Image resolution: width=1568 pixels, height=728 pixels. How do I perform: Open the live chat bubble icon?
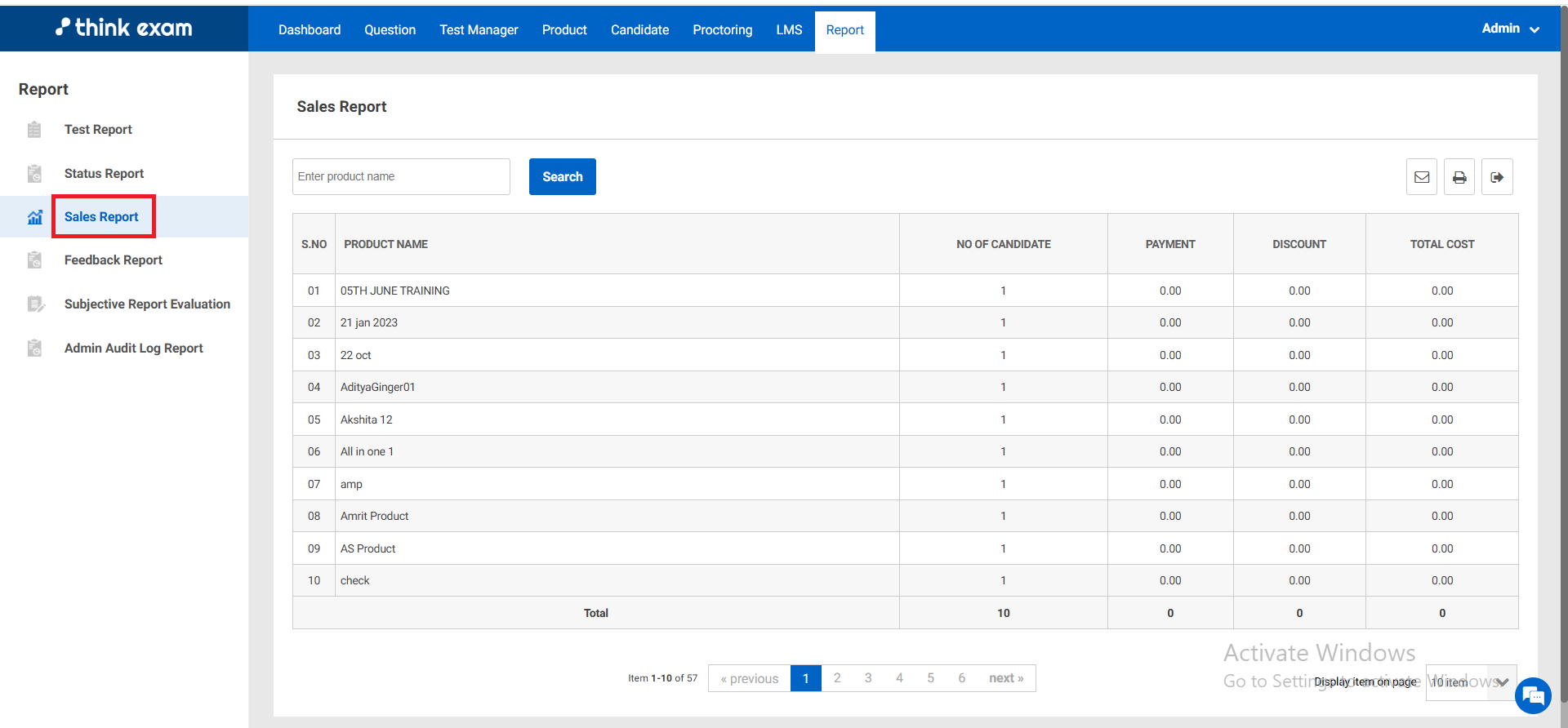pyautogui.click(x=1532, y=696)
